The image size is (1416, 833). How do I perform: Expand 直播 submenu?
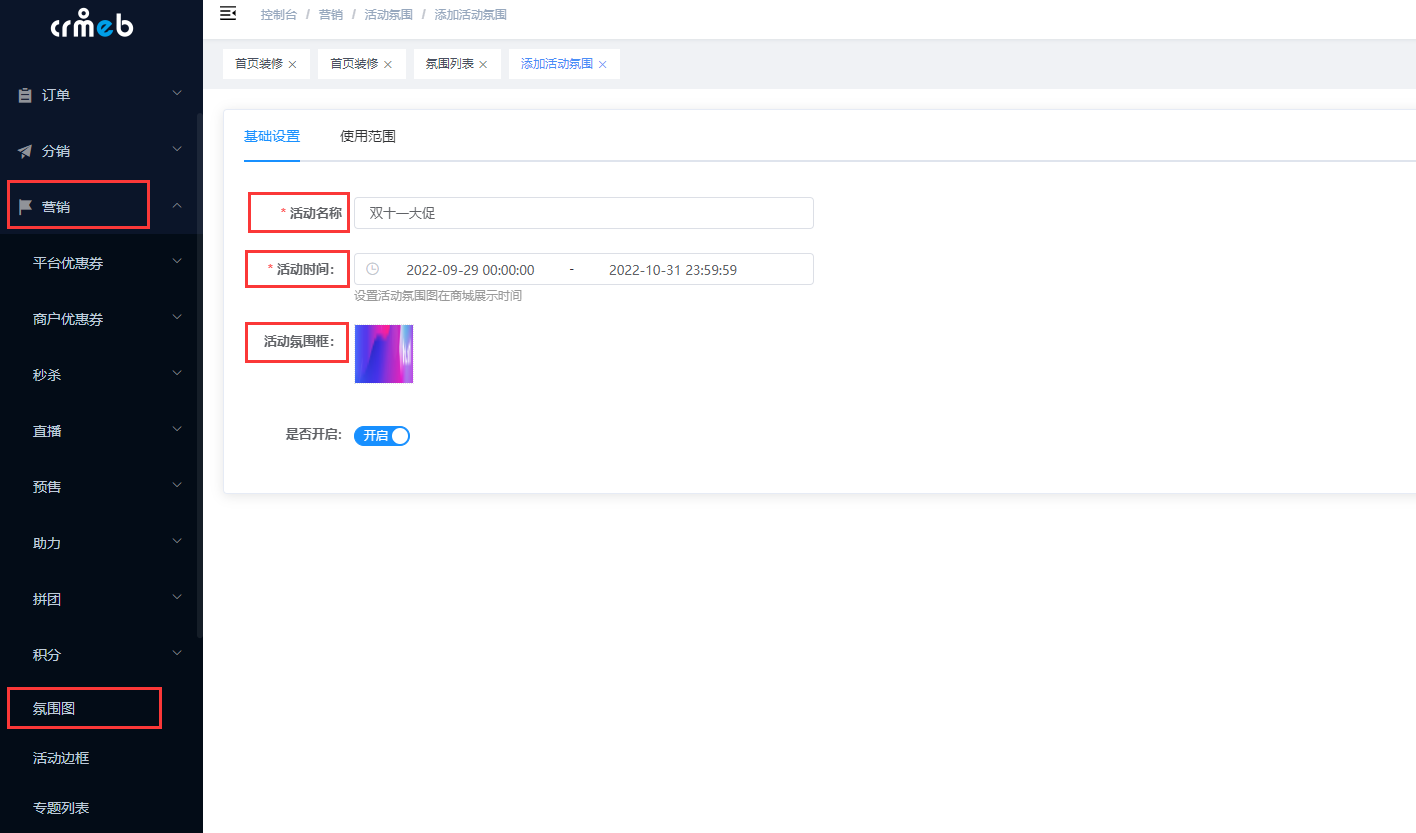click(177, 429)
